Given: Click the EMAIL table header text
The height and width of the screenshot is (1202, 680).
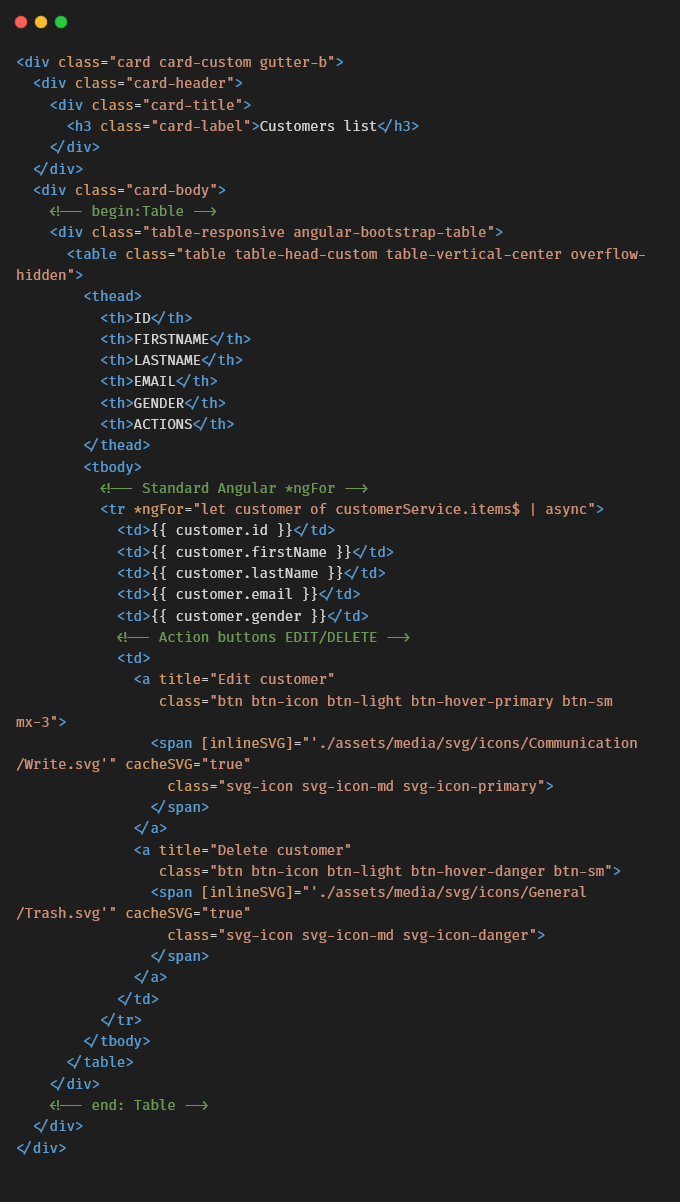Looking at the screenshot, I should point(155,381).
